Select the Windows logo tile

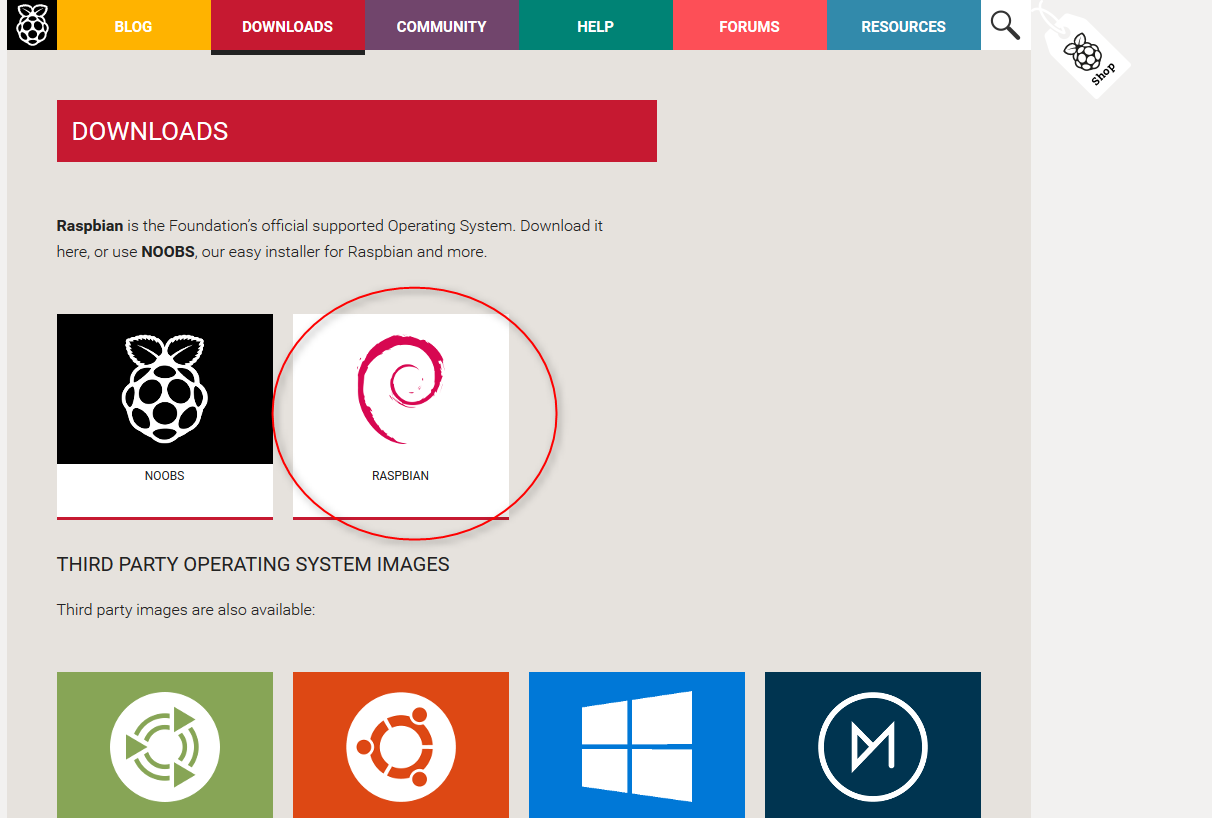637,745
